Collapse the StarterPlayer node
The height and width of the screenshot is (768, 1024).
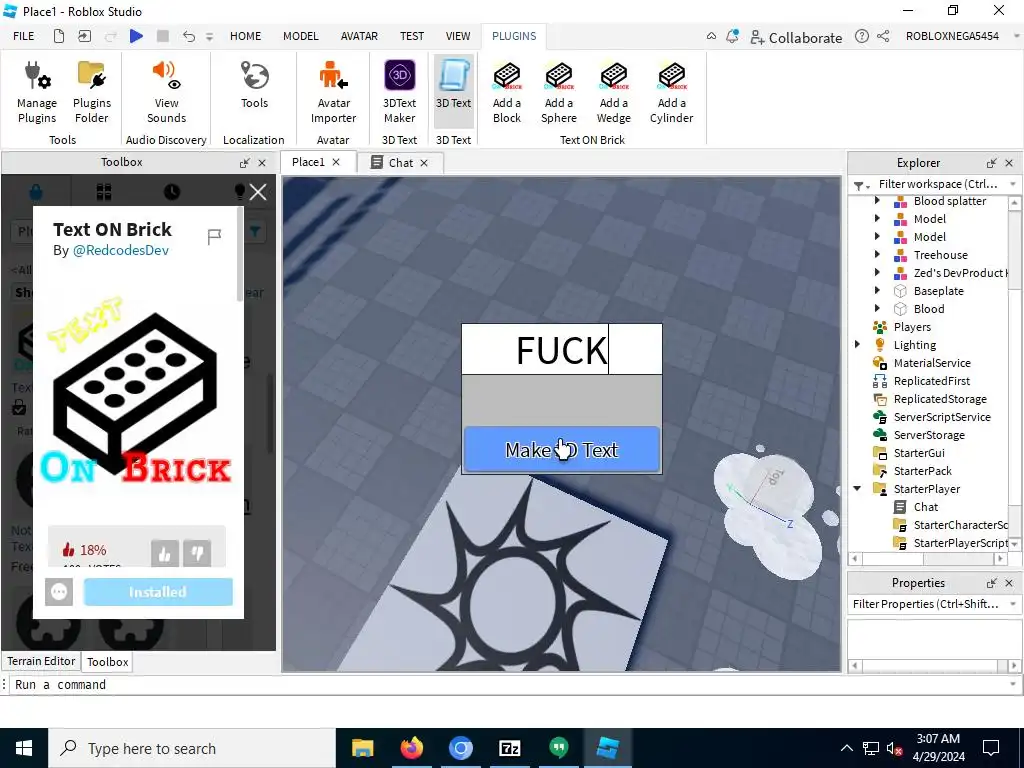coord(857,488)
